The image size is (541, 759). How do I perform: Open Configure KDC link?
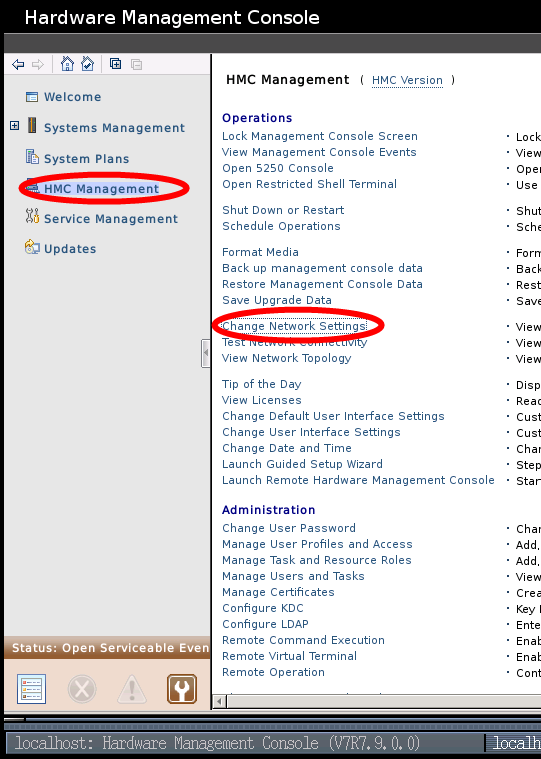coord(263,608)
